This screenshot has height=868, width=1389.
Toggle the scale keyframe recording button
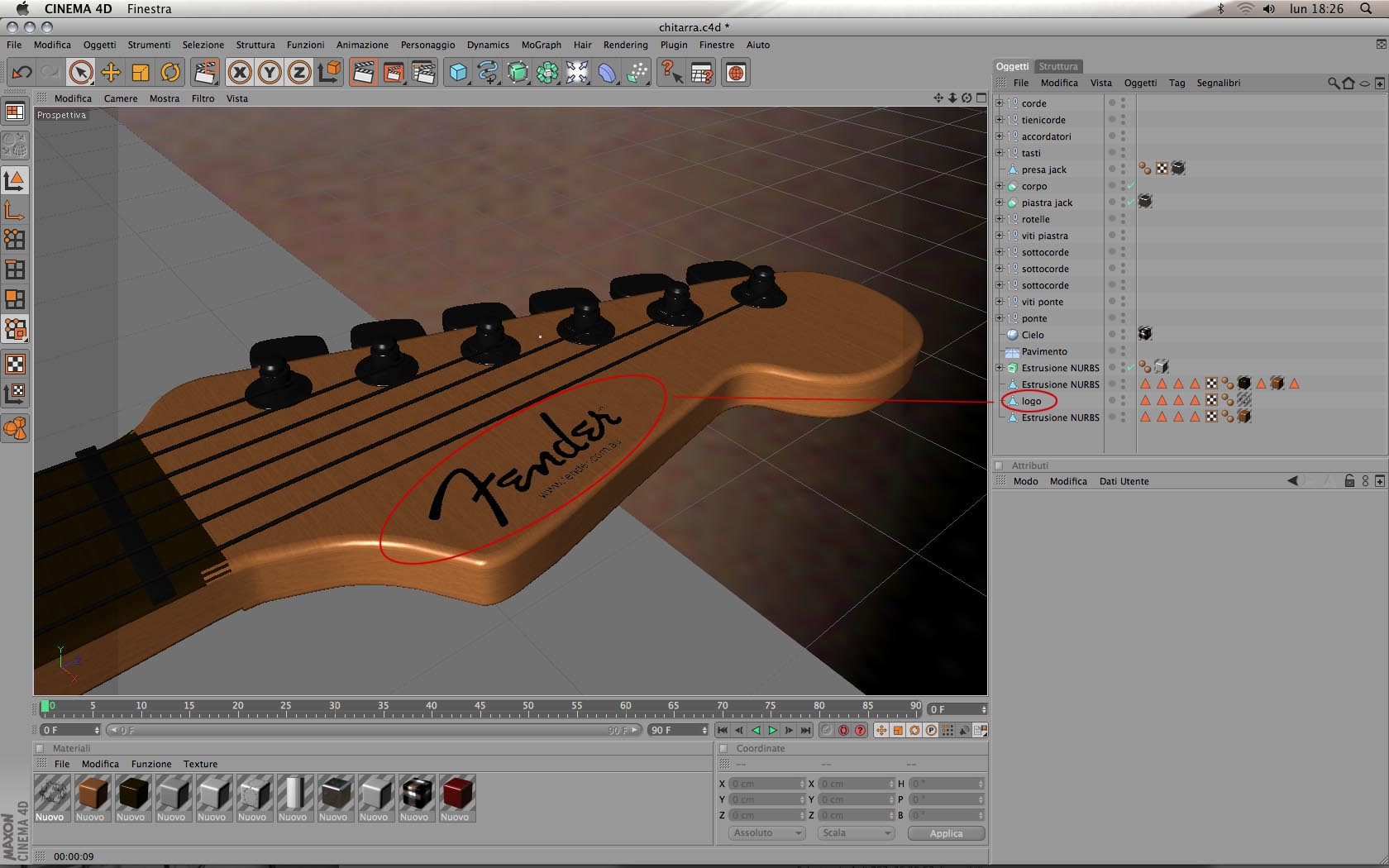(x=898, y=730)
